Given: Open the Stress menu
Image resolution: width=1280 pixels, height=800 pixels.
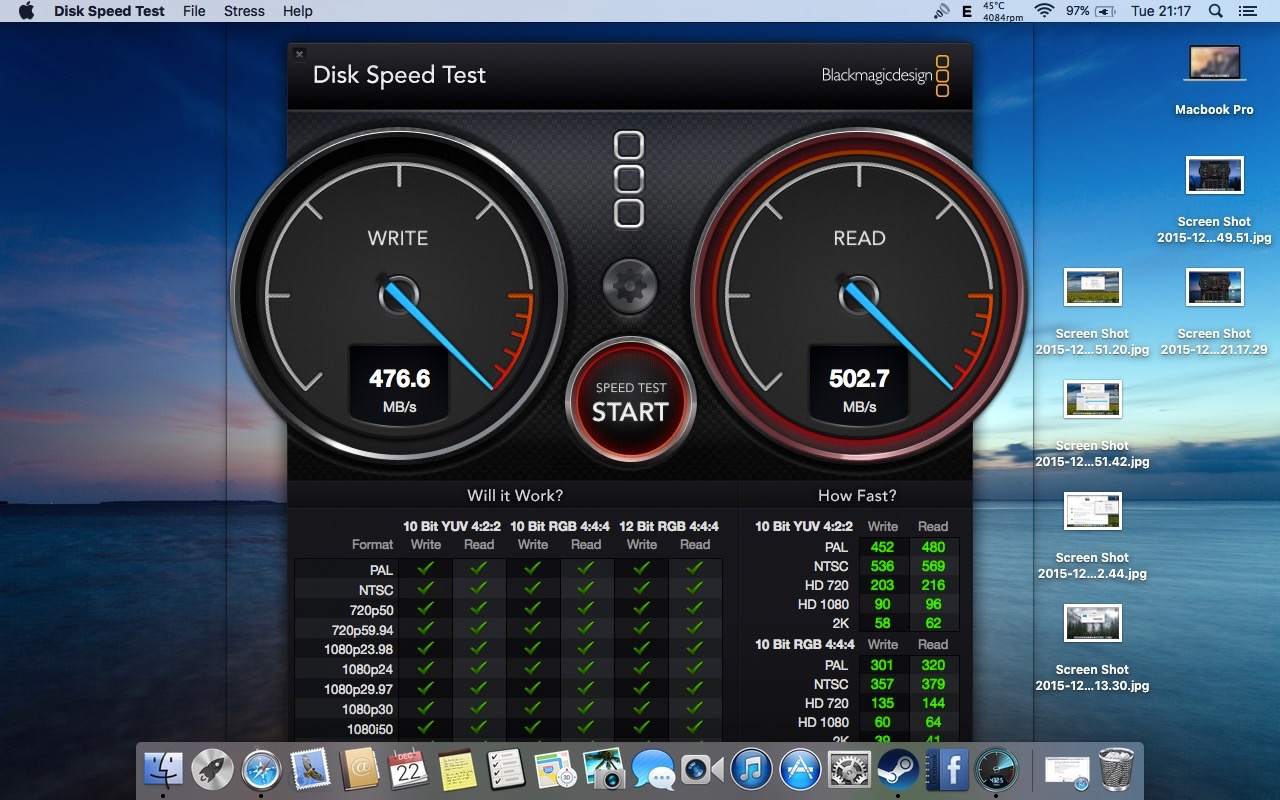Looking at the screenshot, I should tap(244, 11).
